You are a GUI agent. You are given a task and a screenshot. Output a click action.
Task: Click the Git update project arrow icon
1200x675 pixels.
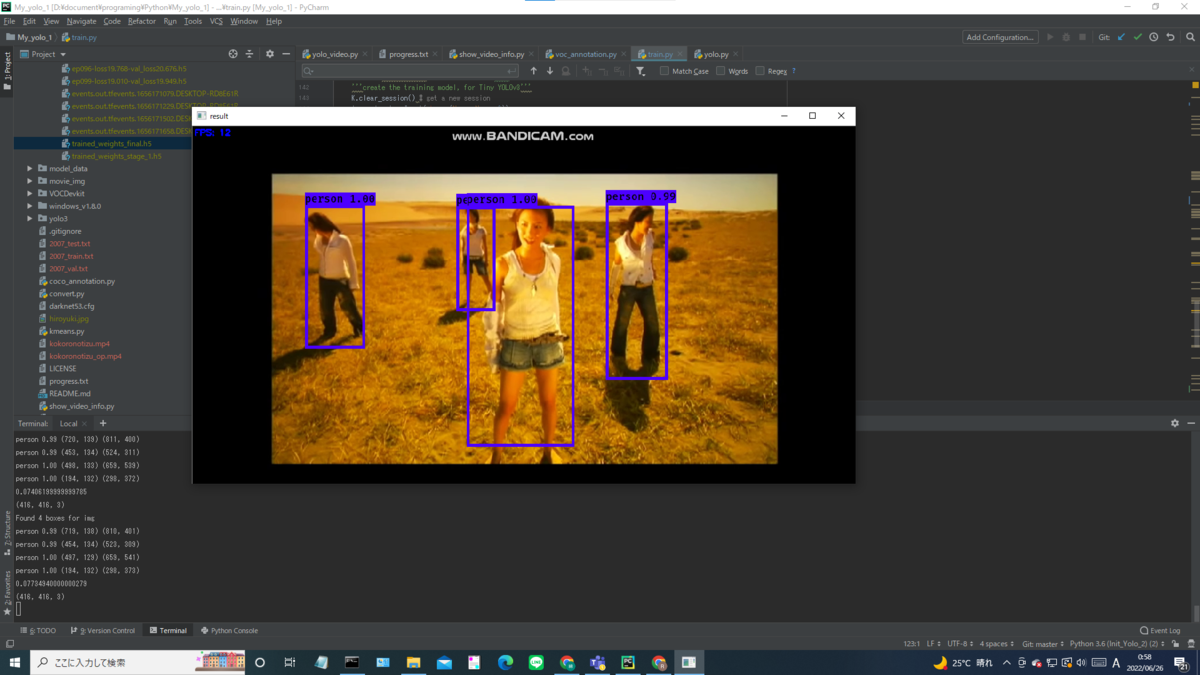1121,37
